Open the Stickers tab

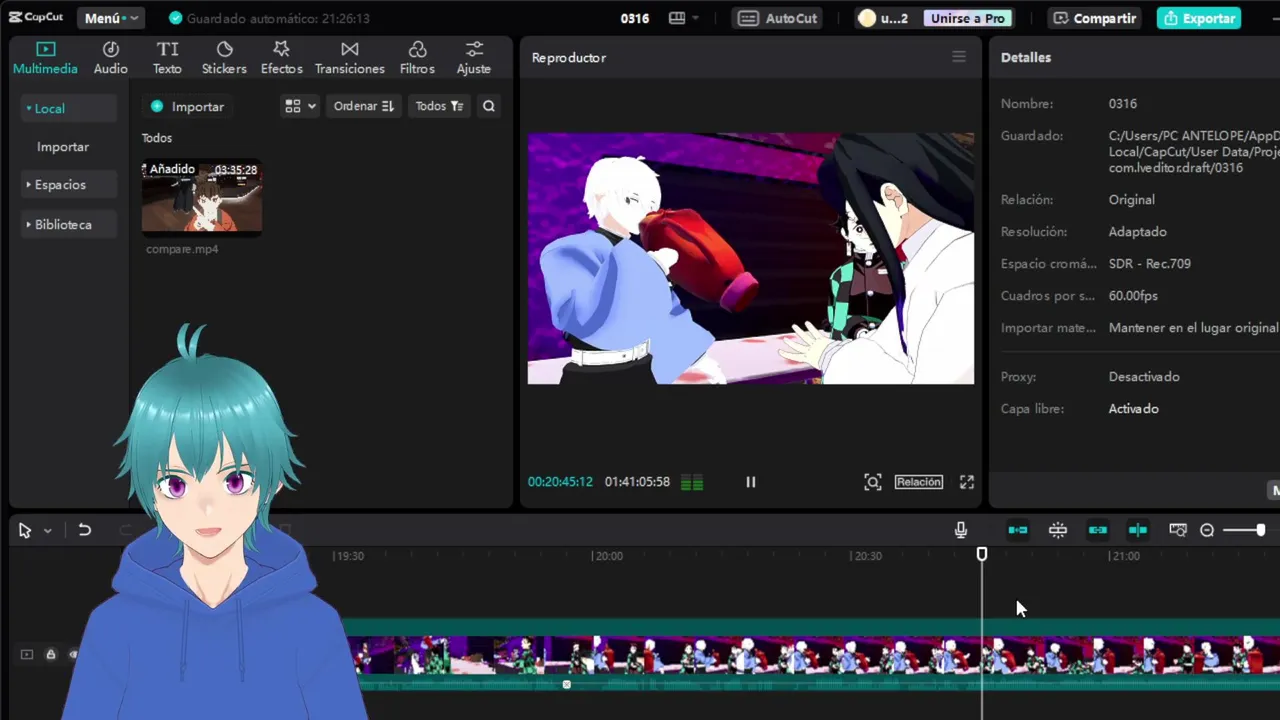[x=224, y=58]
